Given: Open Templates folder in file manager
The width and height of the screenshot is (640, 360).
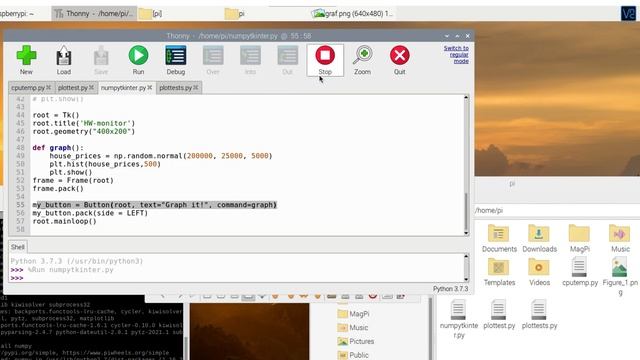Looking at the screenshot, I should pos(499,272).
